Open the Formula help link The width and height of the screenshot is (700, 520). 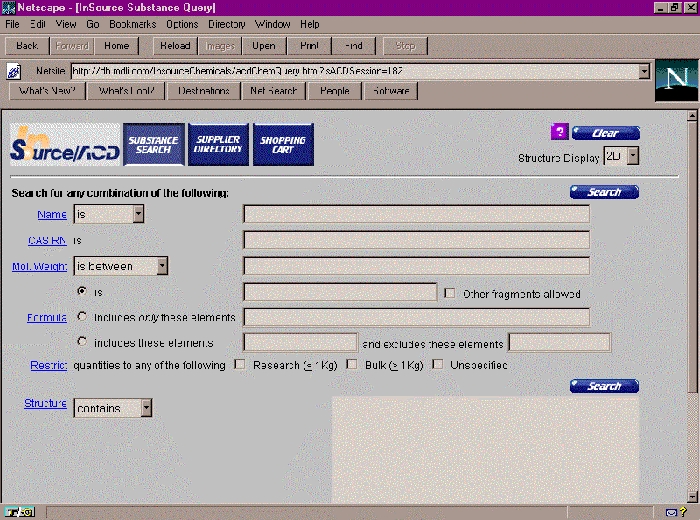47,317
